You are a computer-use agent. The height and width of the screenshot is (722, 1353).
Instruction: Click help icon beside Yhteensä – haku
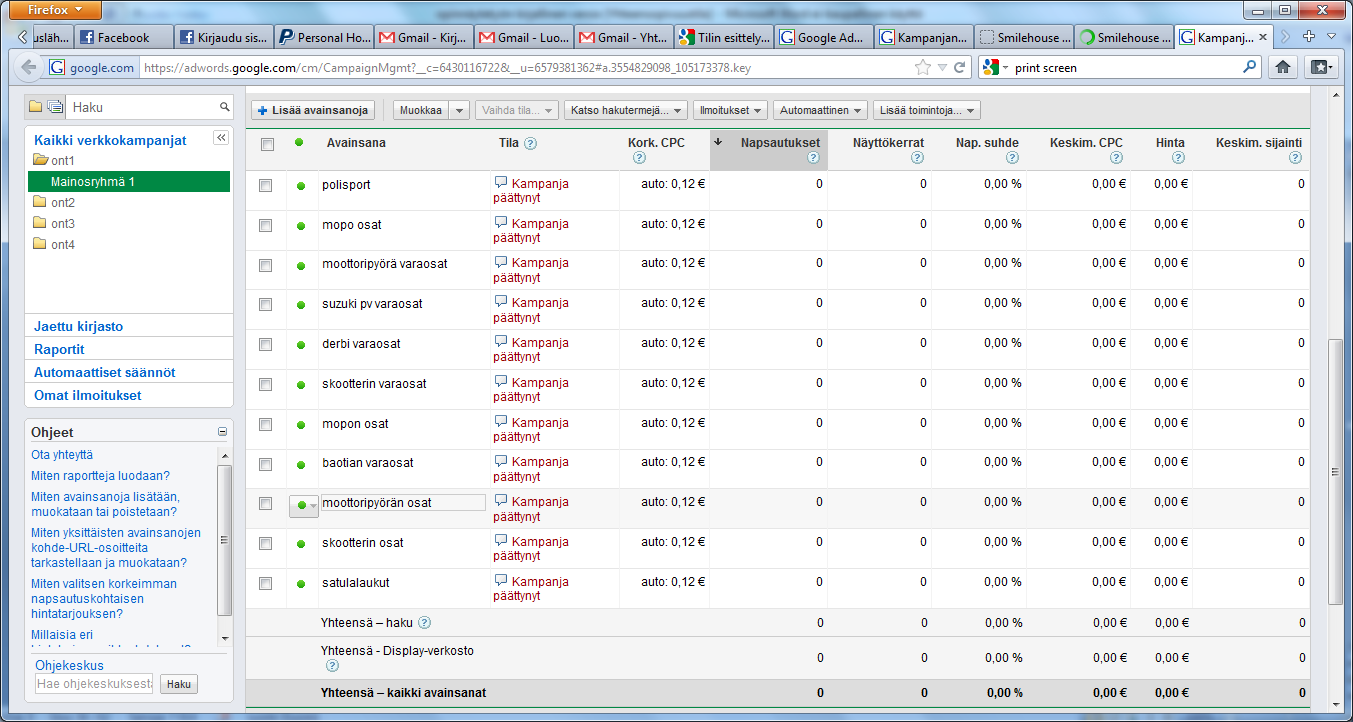click(424, 623)
